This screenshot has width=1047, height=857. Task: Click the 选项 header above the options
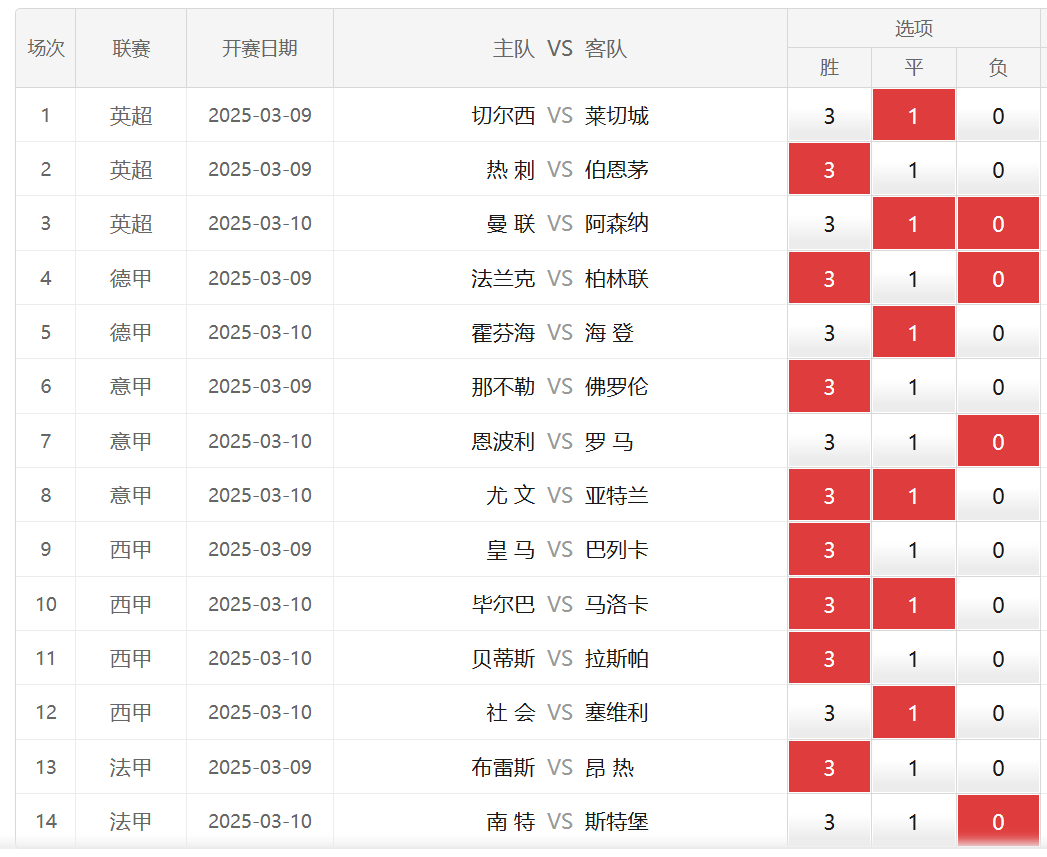click(x=913, y=28)
